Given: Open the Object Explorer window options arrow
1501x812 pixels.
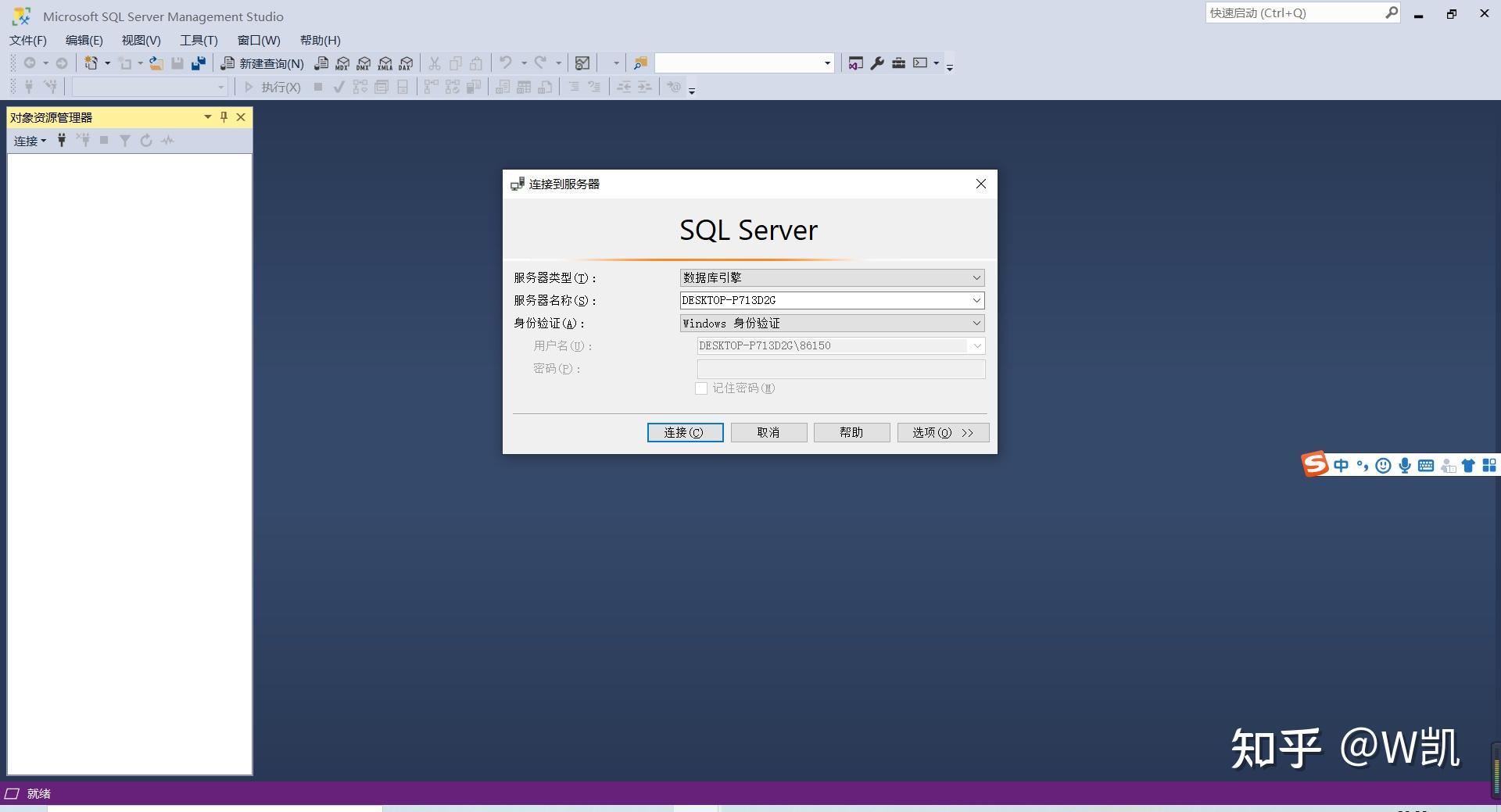Looking at the screenshot, I should pos(208,117).
